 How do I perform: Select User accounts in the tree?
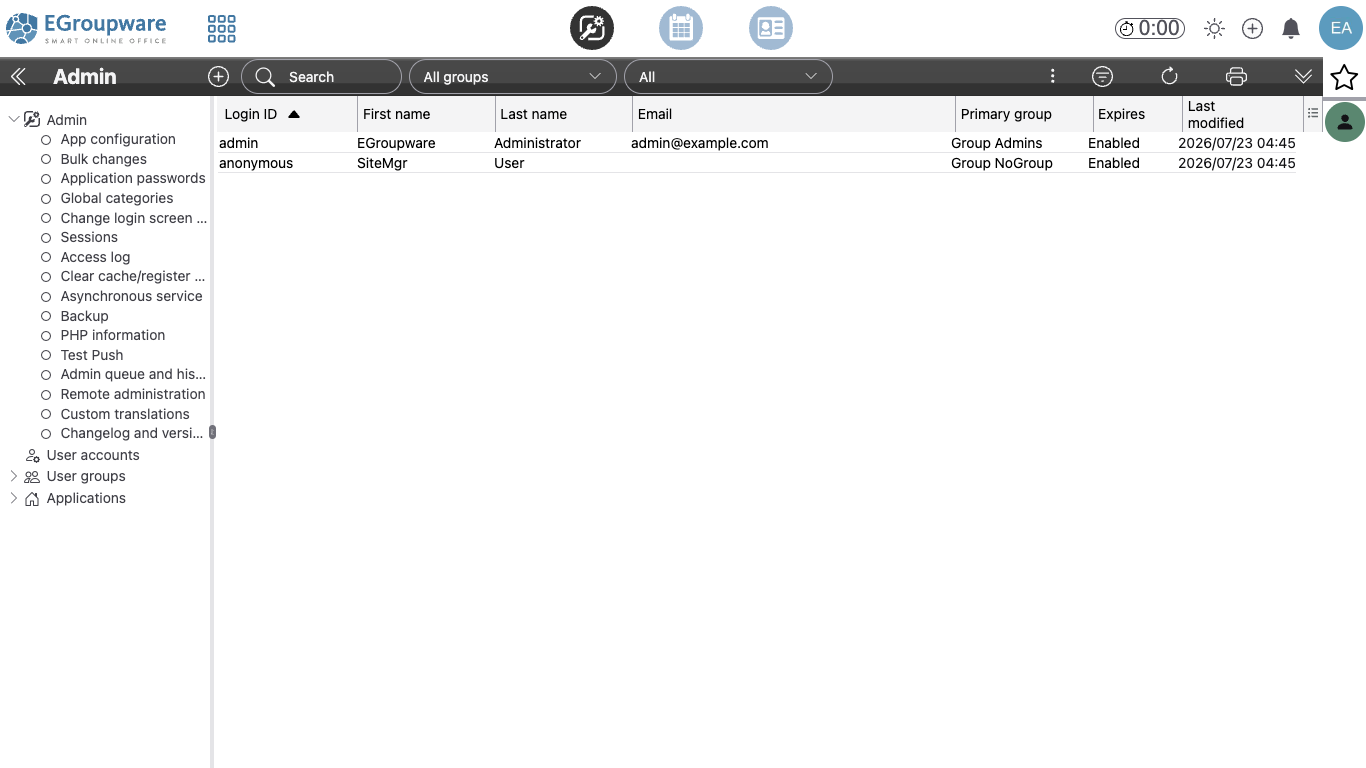pyautogui.click(x=93, y=455)
